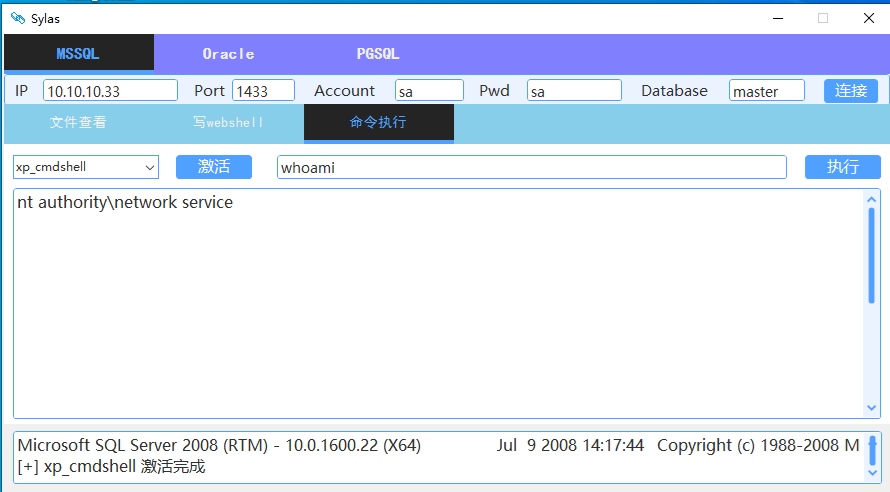This screenshot has width=890, height=492.
Task: Click the 执行 execute button
Action: tap(842, 167)
